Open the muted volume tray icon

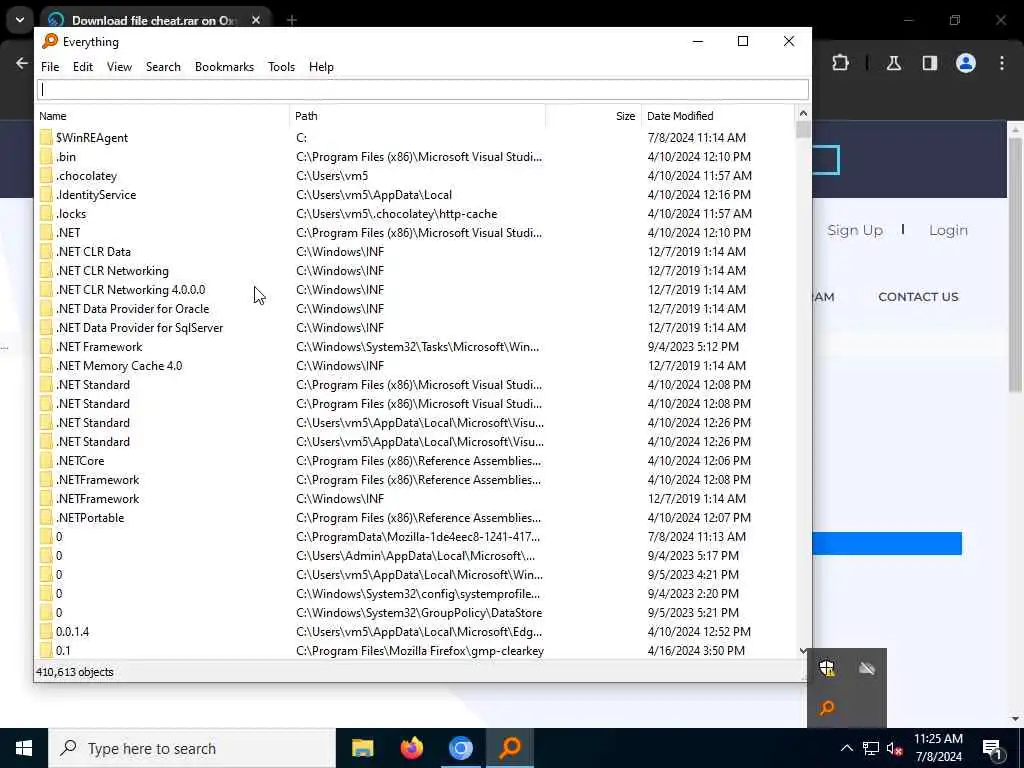pyautogui.click(x=894, y=748)
